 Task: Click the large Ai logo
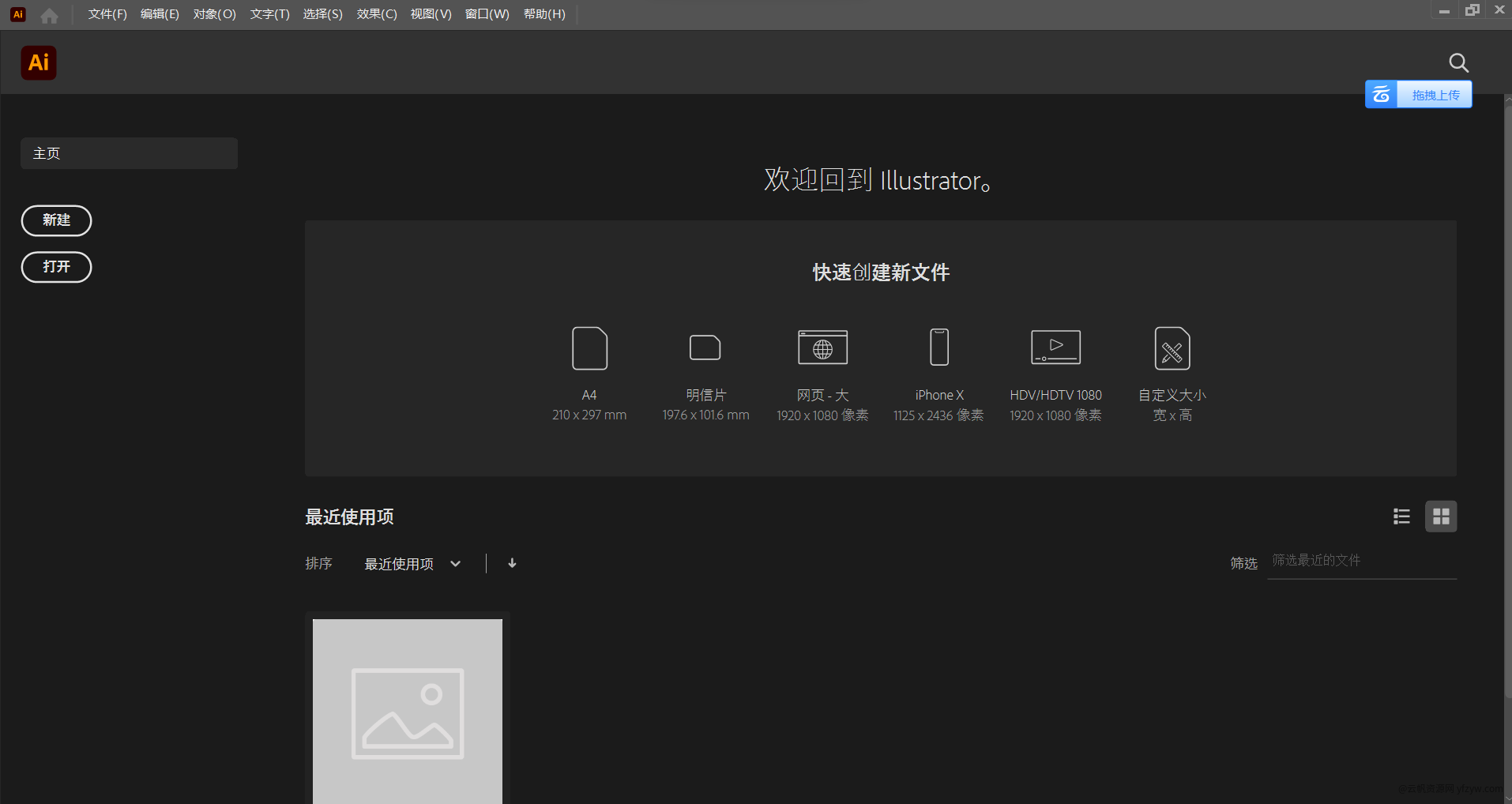click(x=39, y=62)
